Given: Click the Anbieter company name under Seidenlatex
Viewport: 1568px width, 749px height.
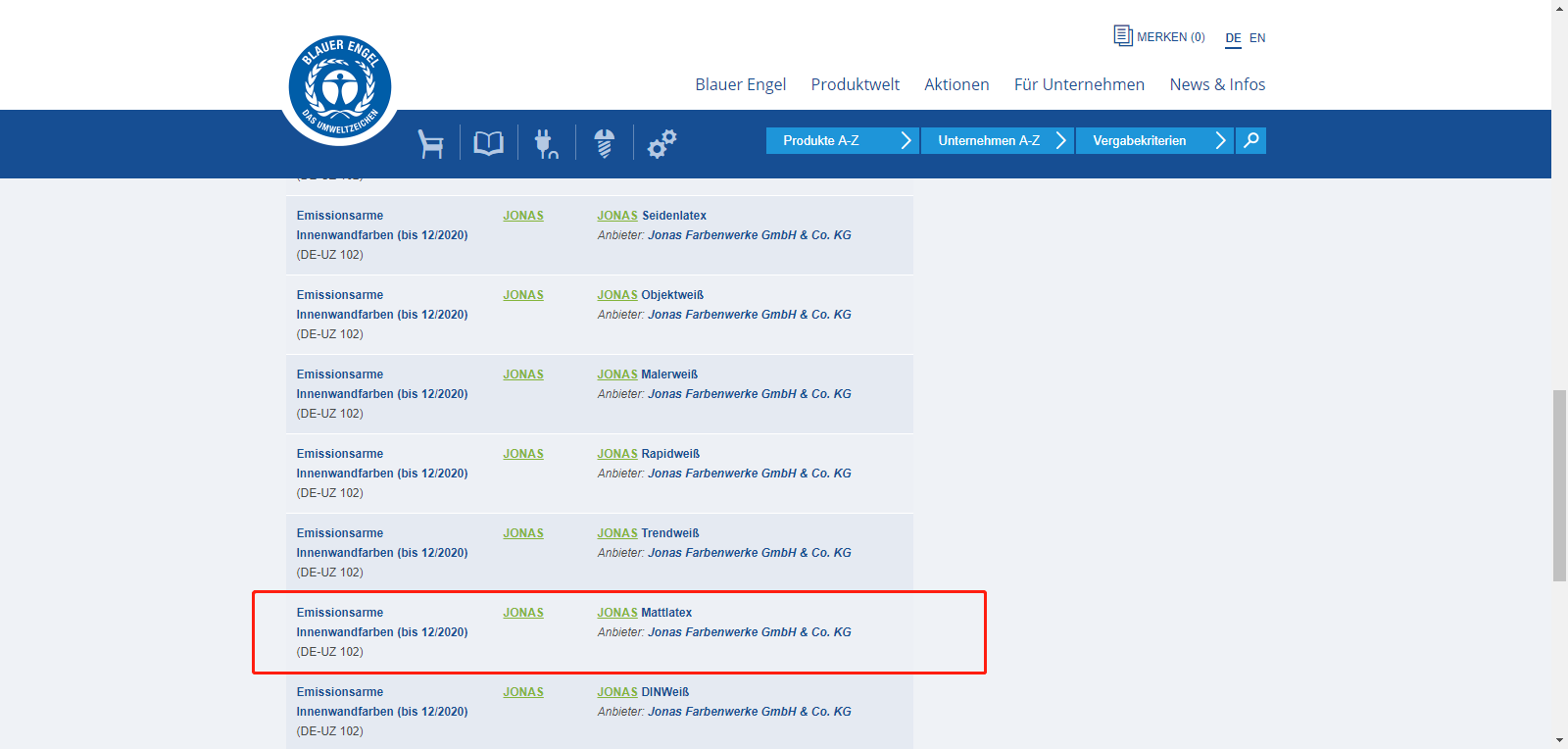Looking at the screenshot, I should tap(750, 235).
